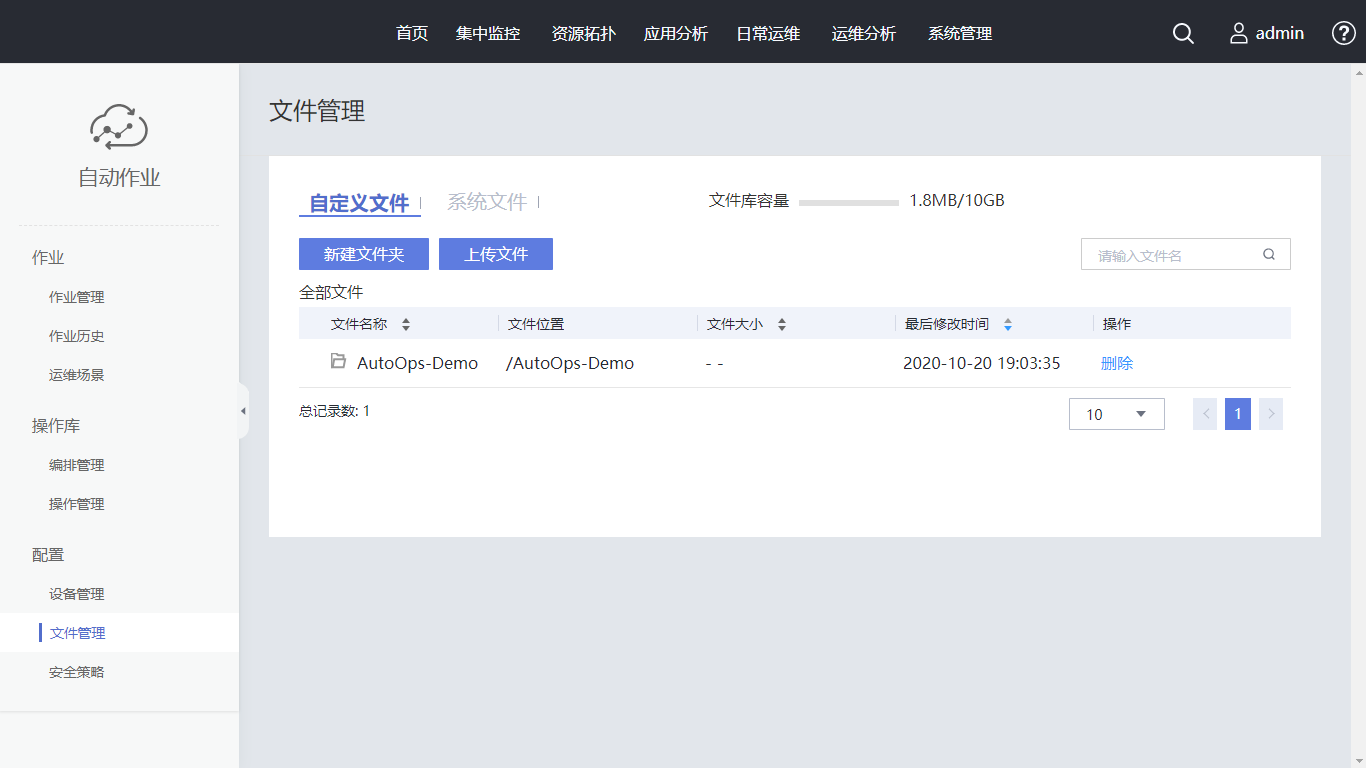Screen dimensions: 1366x768
Task: Open the admin user account menu
Action: coord(1266,33)
